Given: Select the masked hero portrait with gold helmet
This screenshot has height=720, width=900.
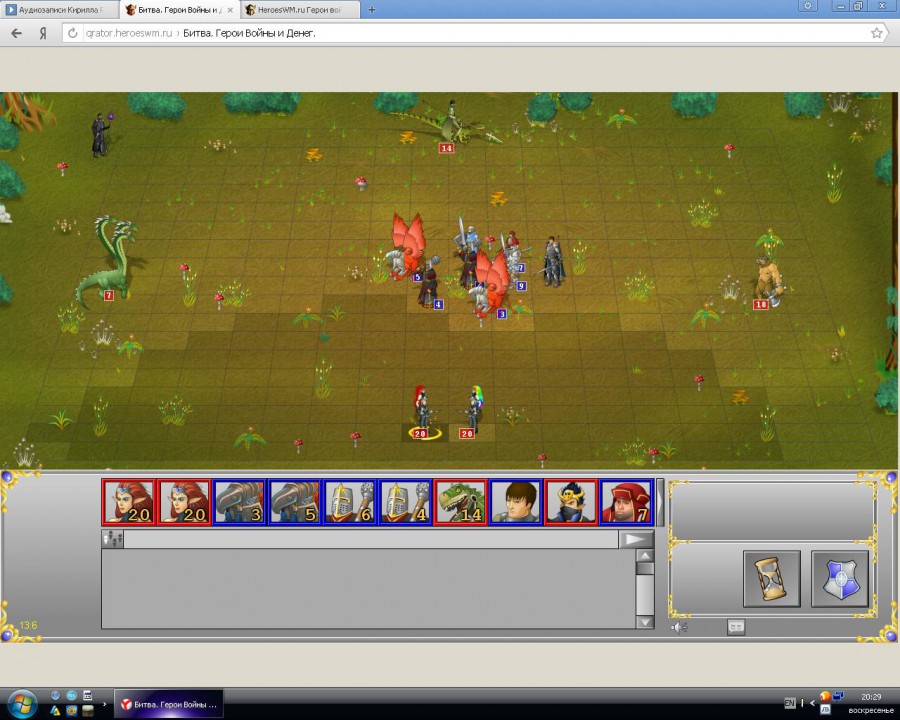Looking at the screenshot, I should tap(571, 502).
